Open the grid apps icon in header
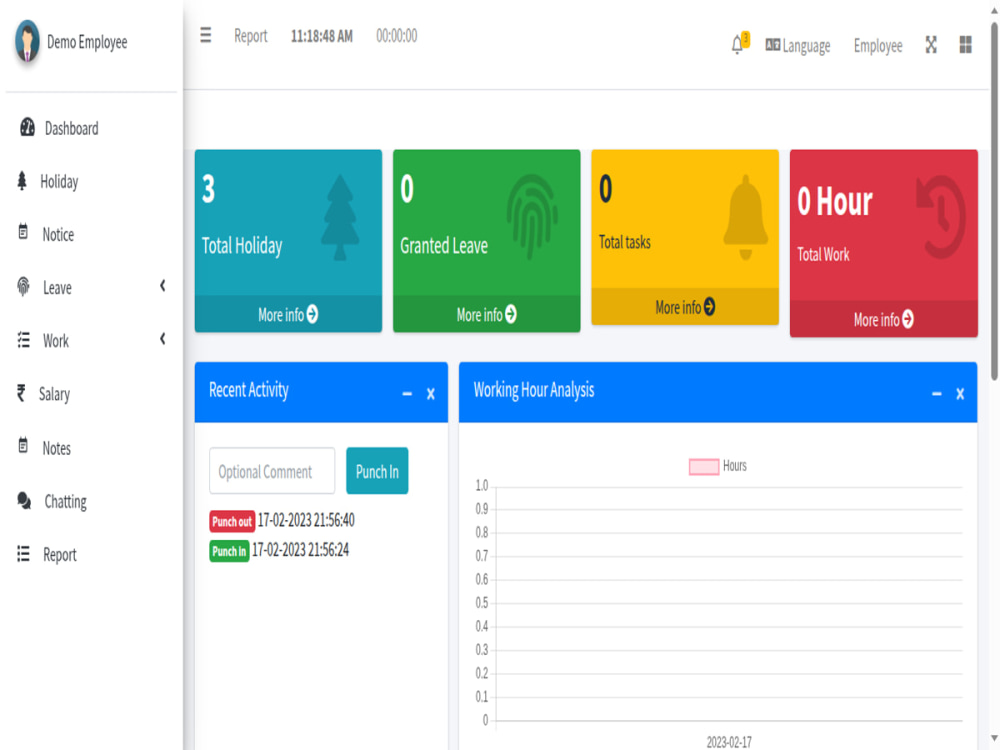Image resolution: width=1000 pixels, height=750 pixels. (x=966, y=45)
